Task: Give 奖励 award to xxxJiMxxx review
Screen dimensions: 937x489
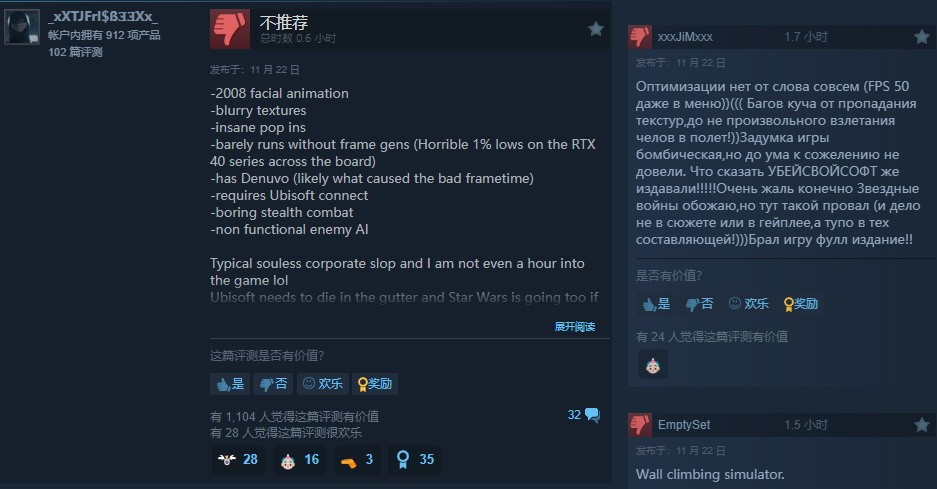Action: coord(801,304)
